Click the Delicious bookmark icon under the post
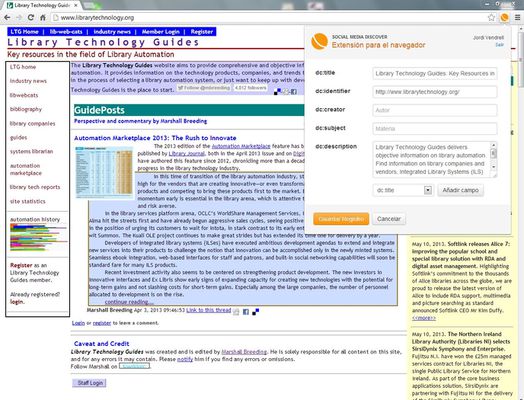Viewport: 524px width, 400px height. click(256, 312)
